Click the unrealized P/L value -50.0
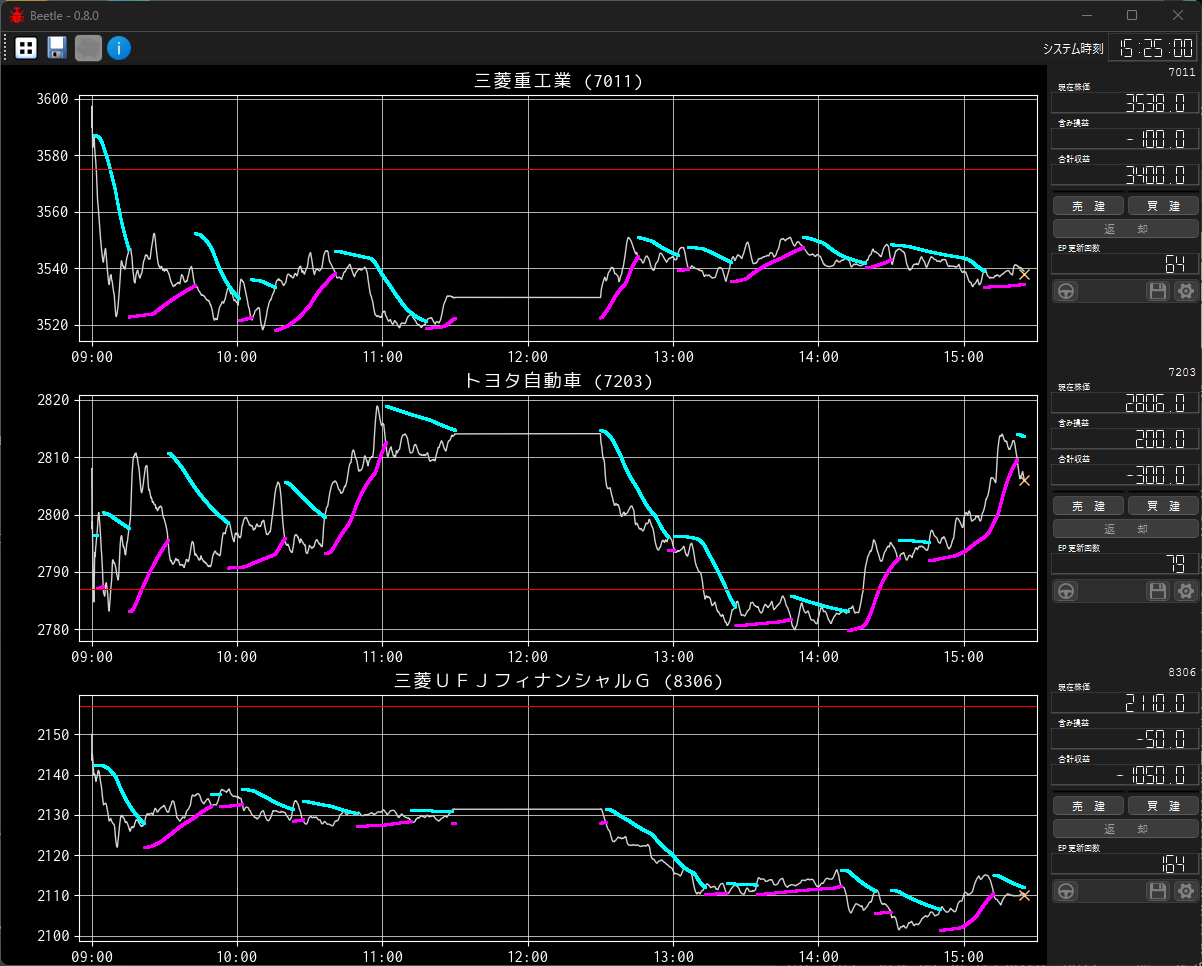 (1126, 739)
